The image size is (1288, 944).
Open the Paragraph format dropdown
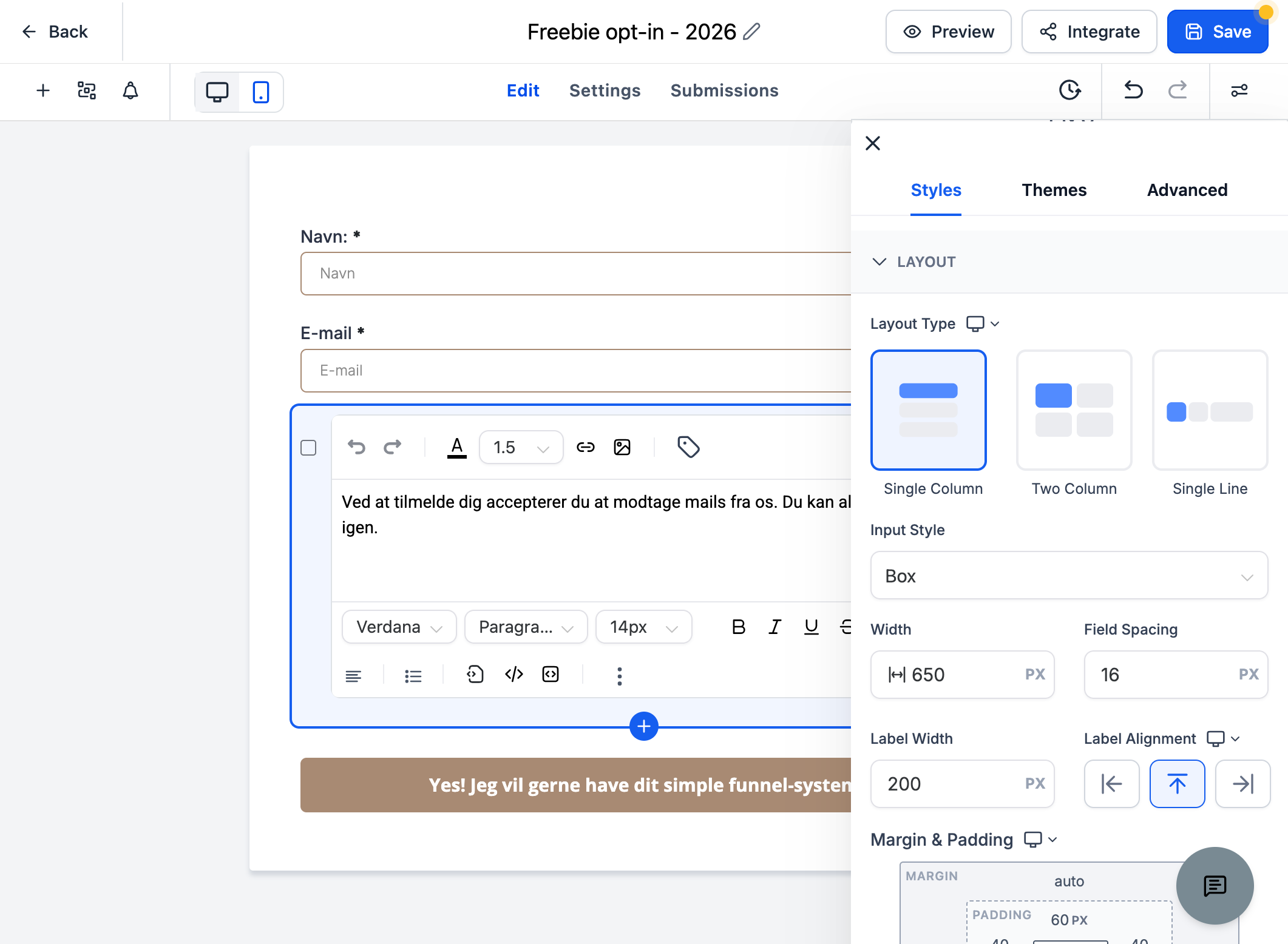tap(526, 627)
